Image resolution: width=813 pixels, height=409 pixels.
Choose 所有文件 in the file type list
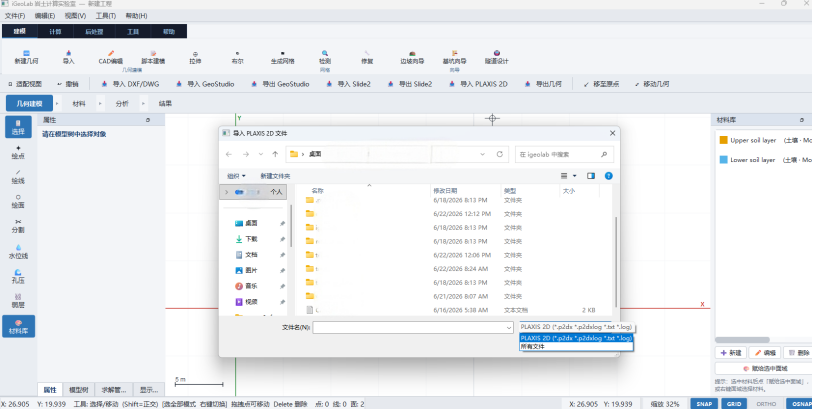[x=576, y=346]
